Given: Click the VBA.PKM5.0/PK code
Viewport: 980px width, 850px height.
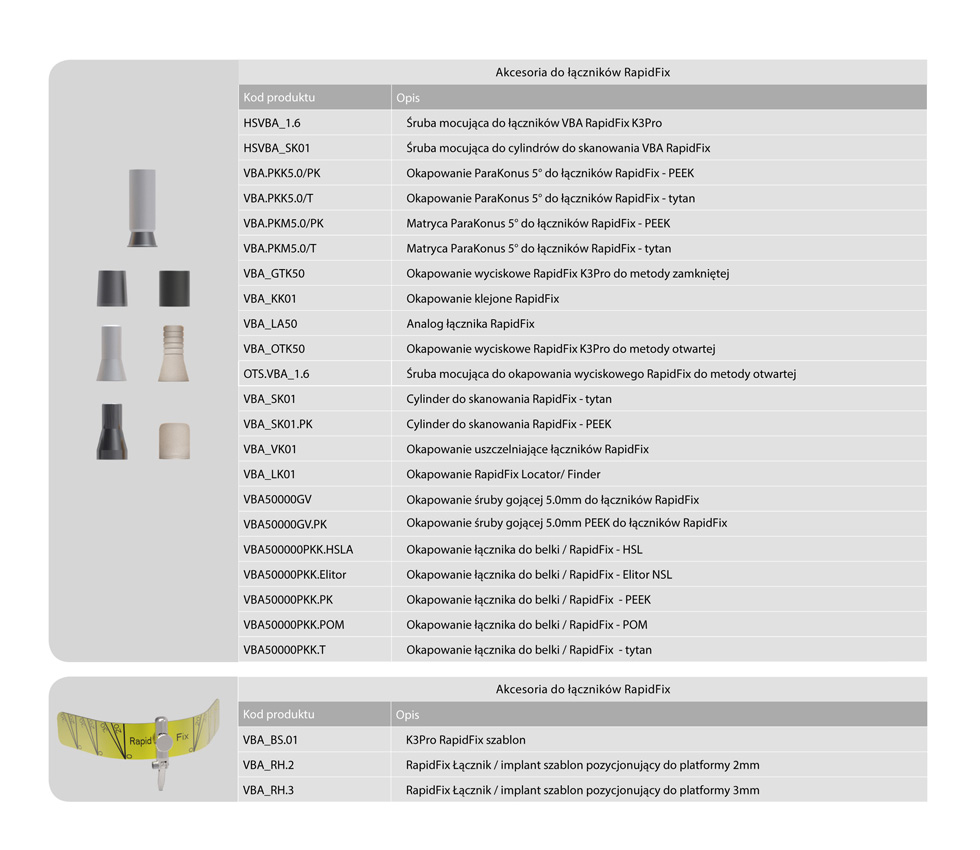Looking at the screenshot, I should [x=284, y=223].
